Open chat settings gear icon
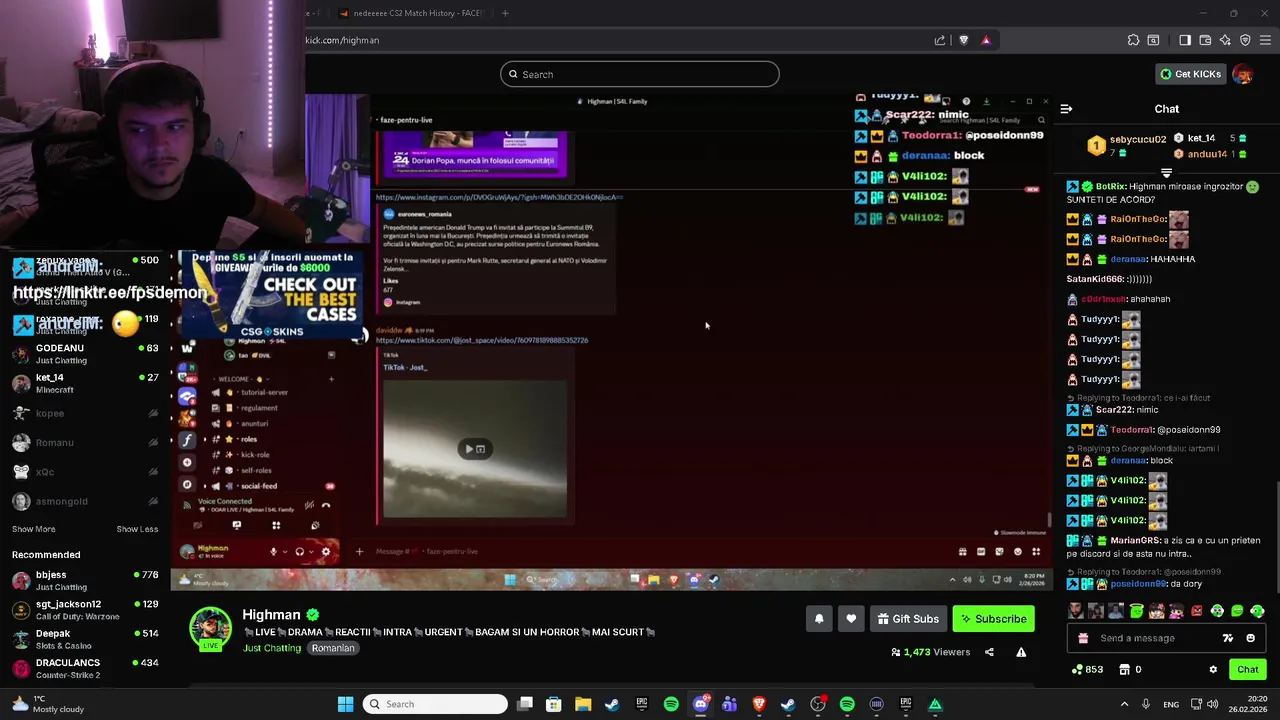This screenshot has height=720, width=1280. pyautogui.click(x=1213, y=670)
